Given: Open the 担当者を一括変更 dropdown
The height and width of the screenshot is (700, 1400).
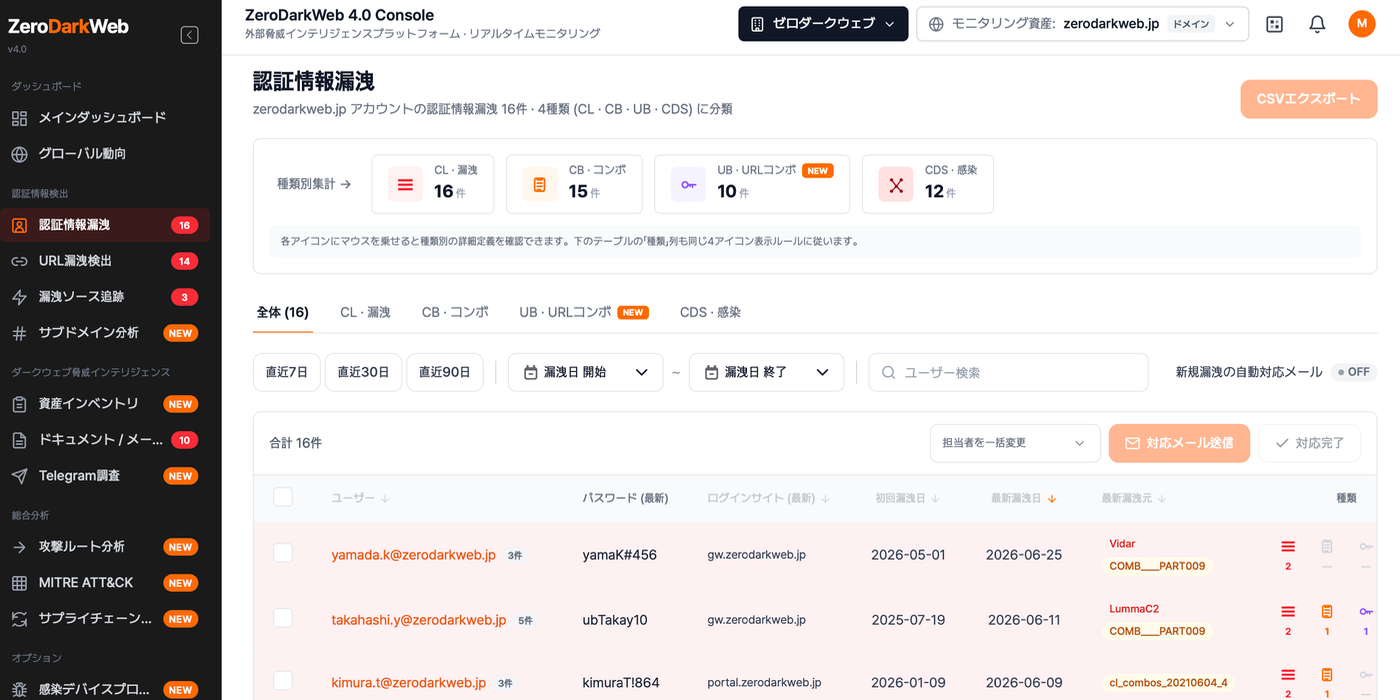Looking at the screenshot, I should click(1014, 443).
